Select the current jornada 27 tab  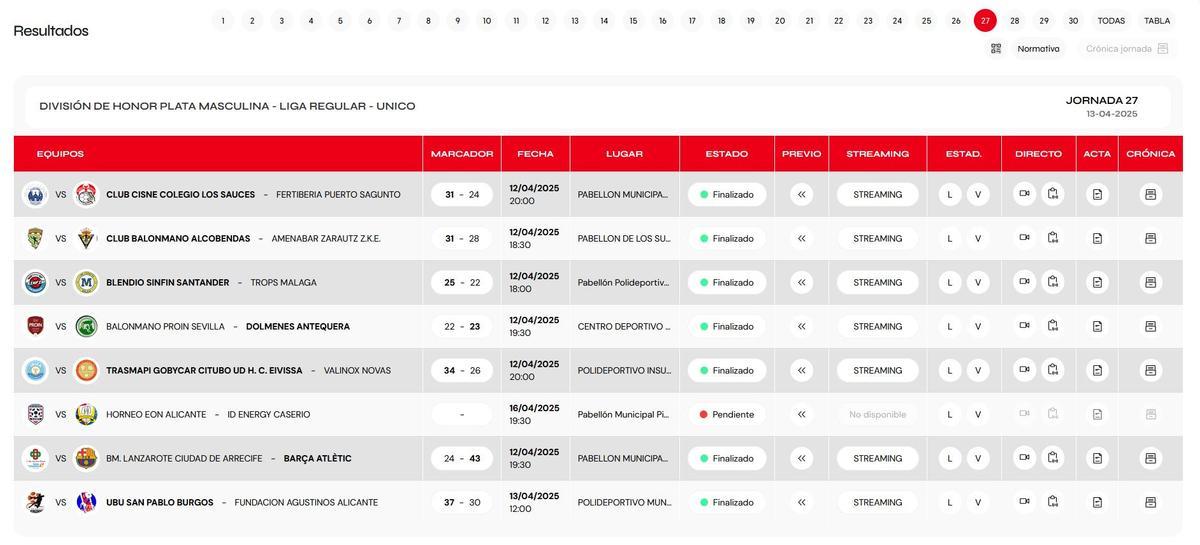coord(985,20)
